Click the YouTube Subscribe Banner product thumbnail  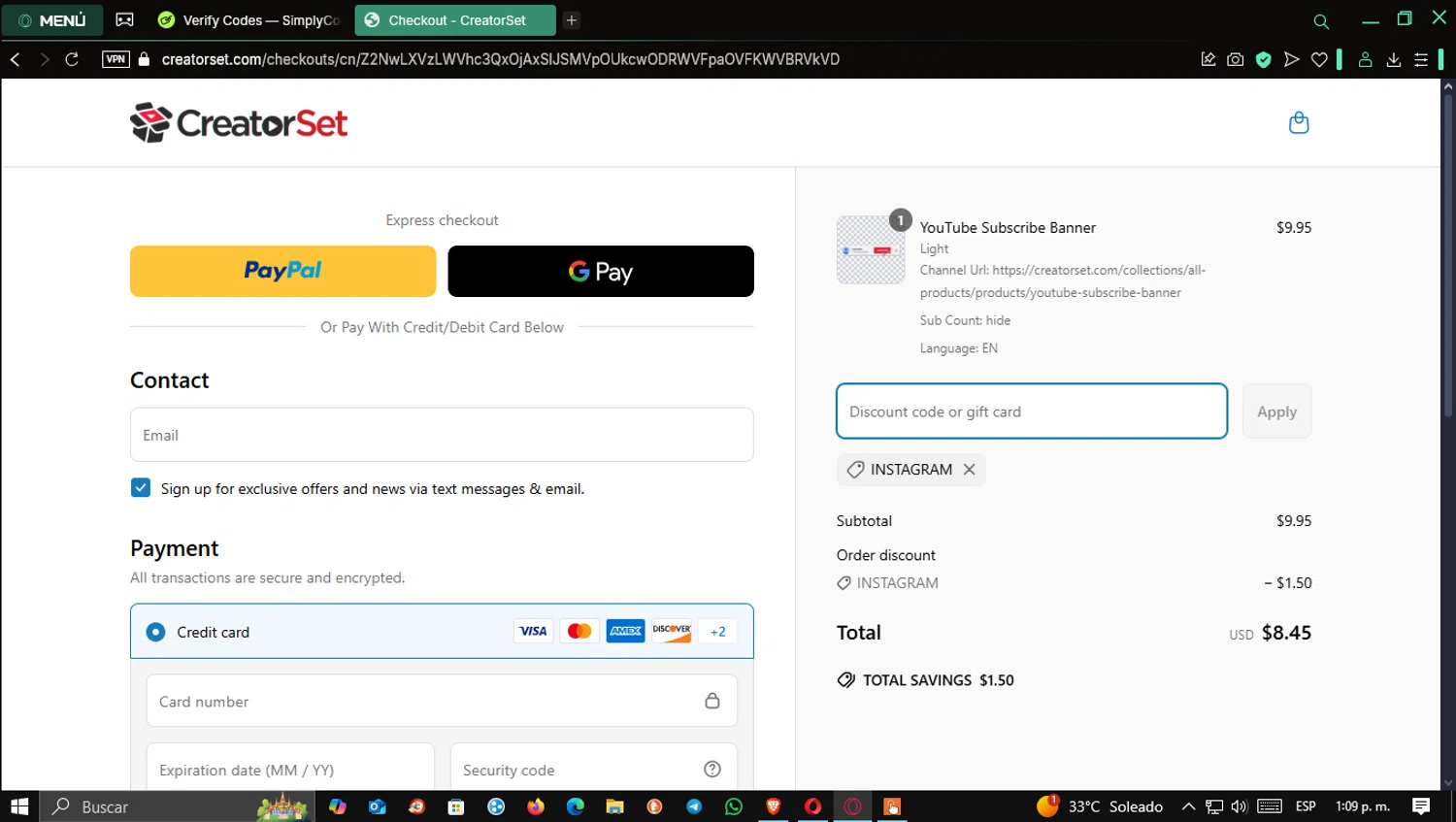point(871,249)
